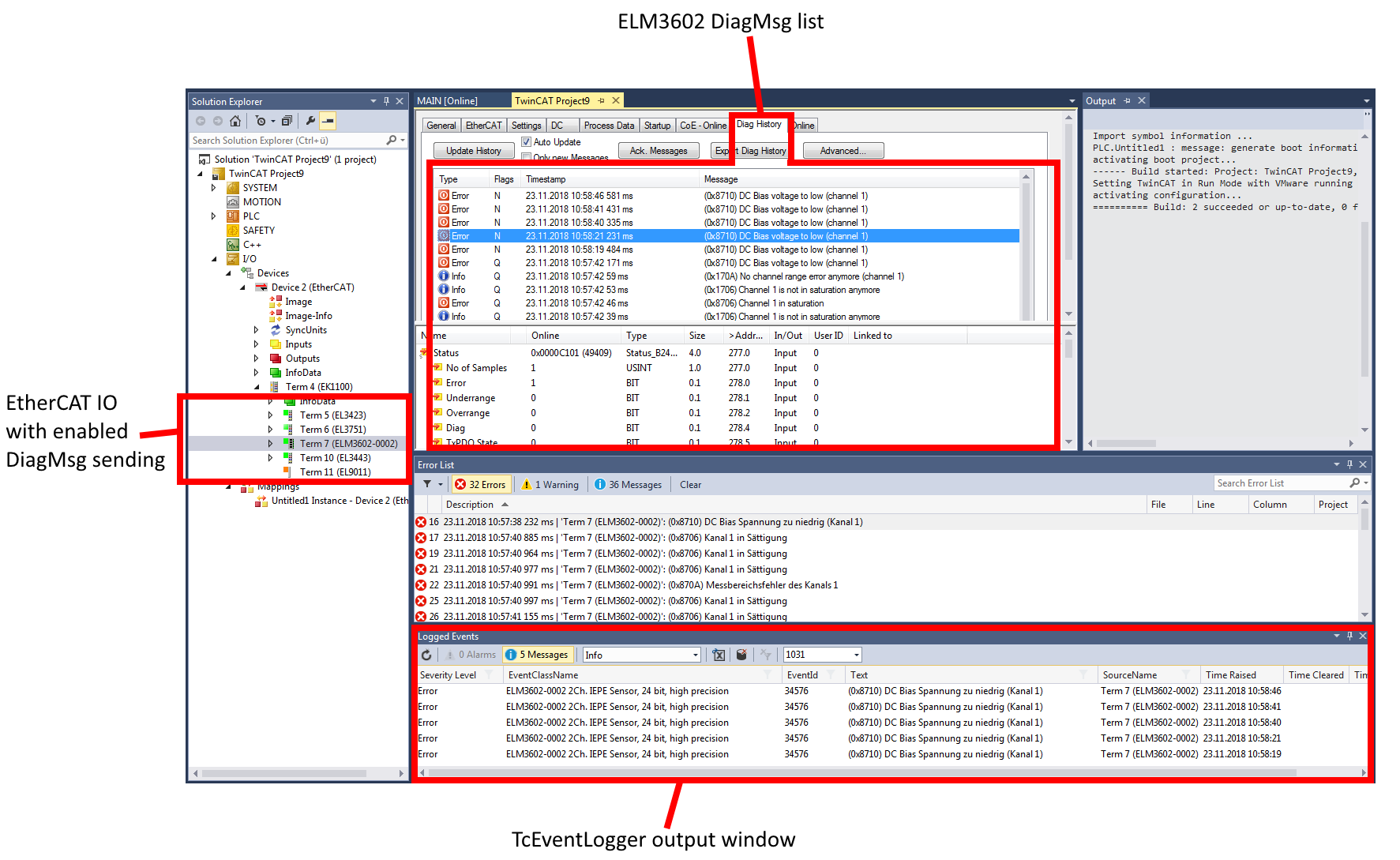1400x860 pixels.
Task: Toggle the 5 Messages filter in Logged Events
Action: coord(537,655)
